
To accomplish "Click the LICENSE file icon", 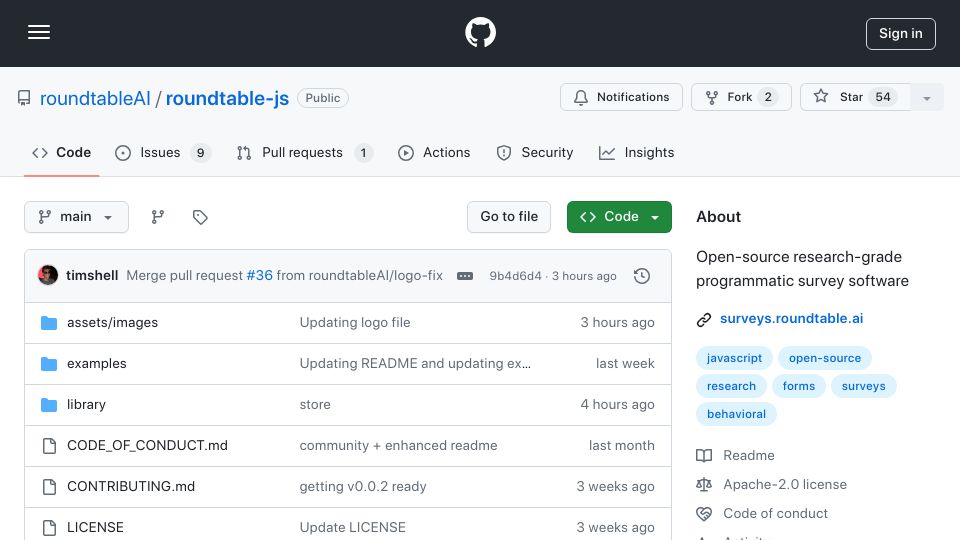I will [x=49, y=527].
